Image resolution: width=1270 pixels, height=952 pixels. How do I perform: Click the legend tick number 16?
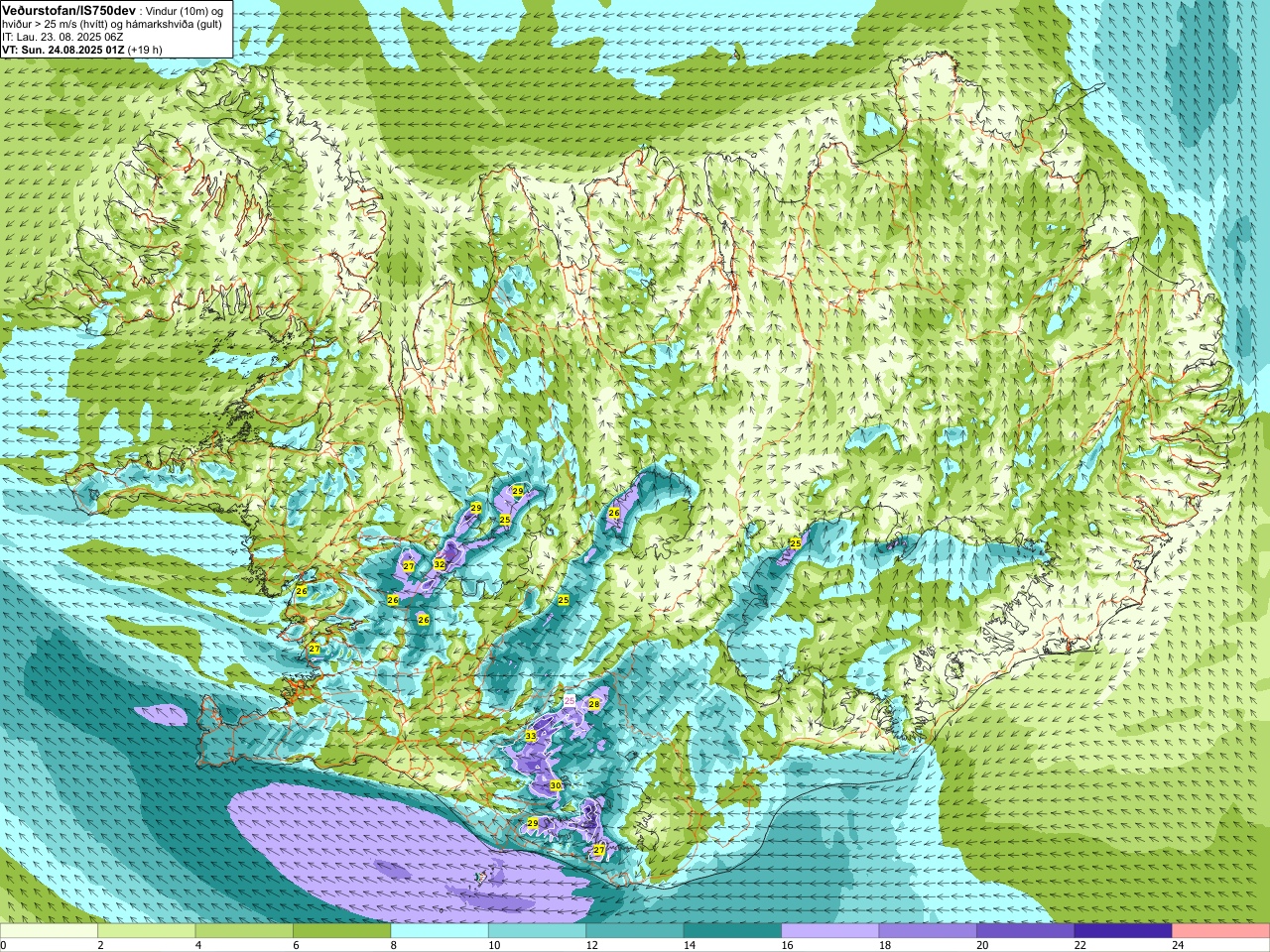[x=787, y=945]
